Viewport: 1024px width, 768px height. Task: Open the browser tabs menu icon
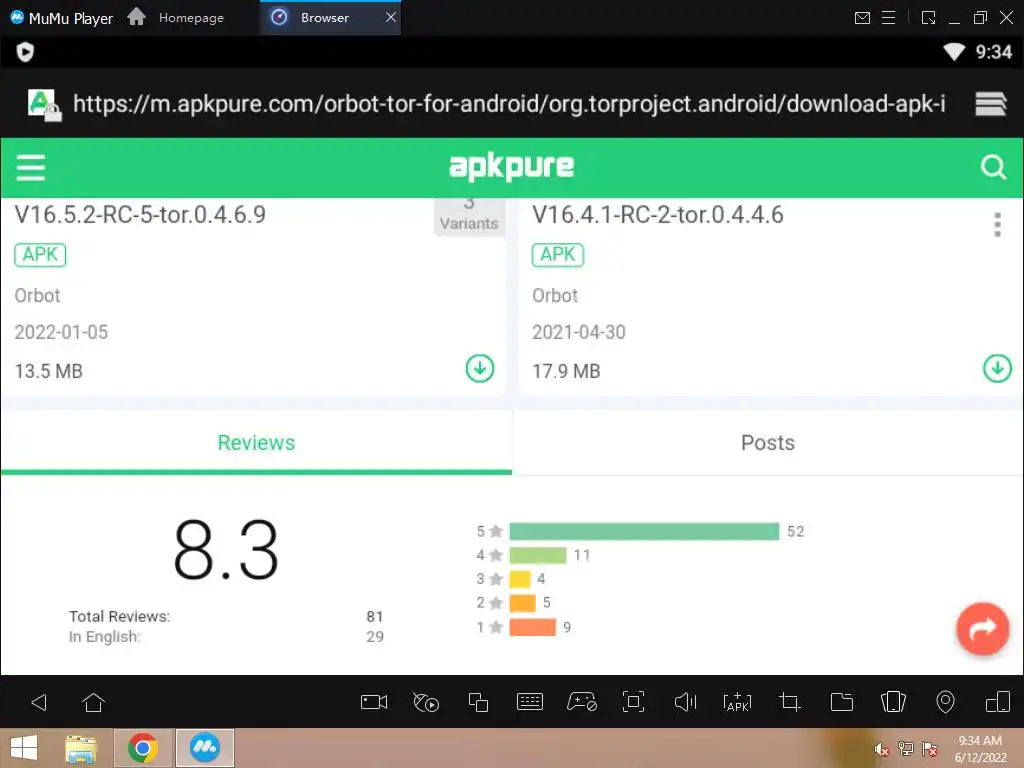[991, 103]
